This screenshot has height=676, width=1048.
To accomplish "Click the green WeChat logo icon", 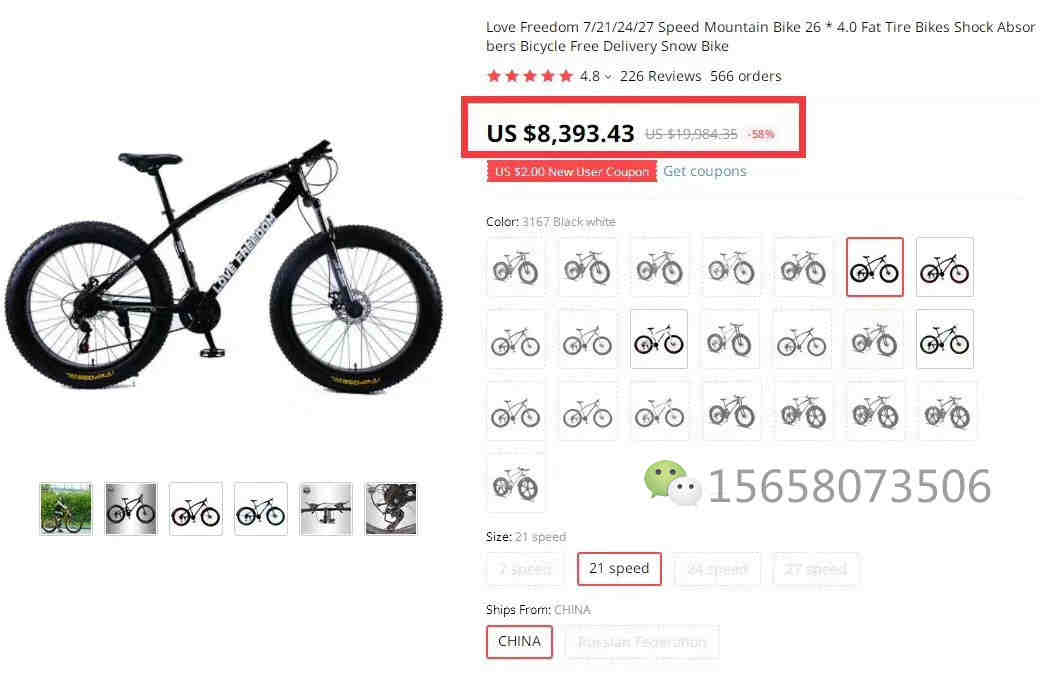I will point(672,483).
